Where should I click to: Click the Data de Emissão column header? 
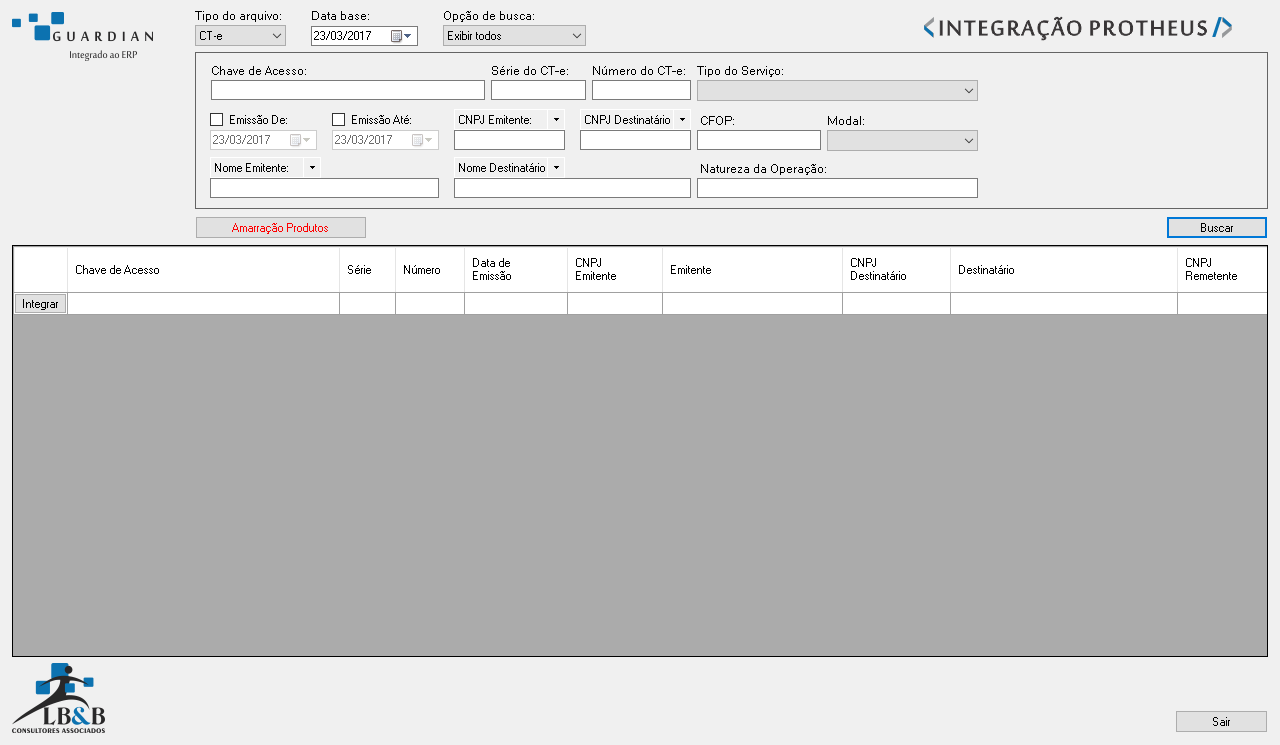(515, 270)
